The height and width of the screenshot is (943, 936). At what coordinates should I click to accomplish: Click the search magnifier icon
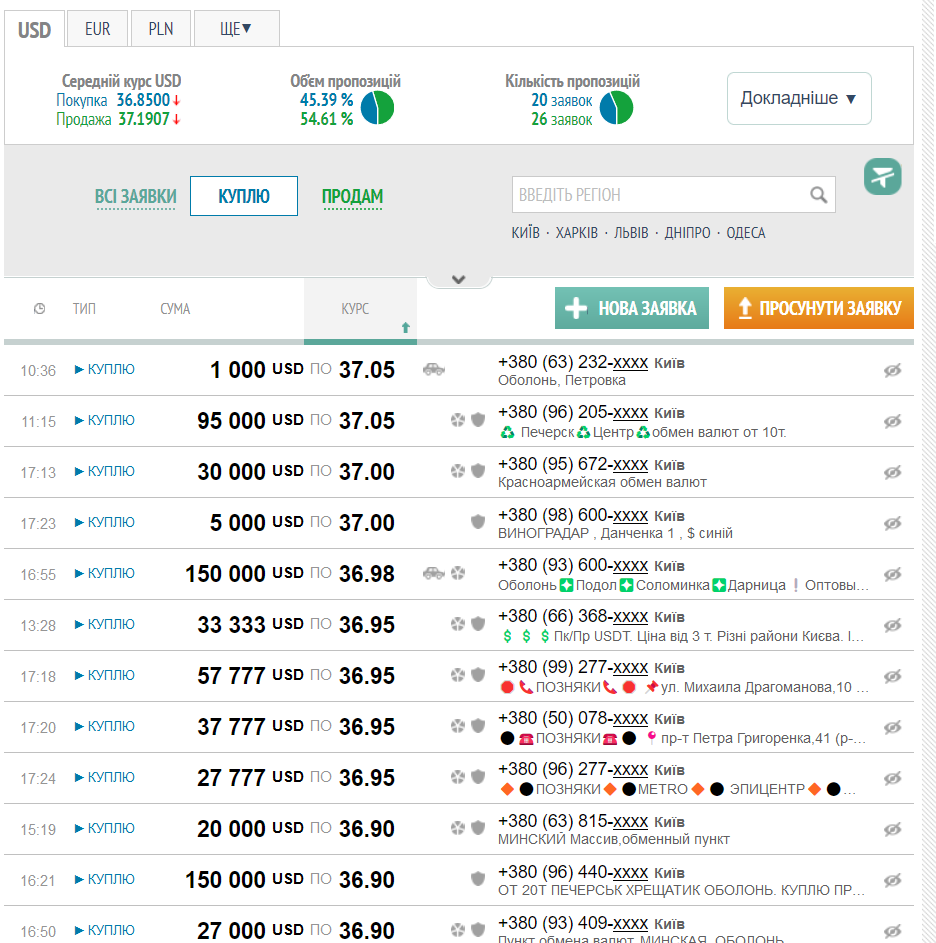pos(818,195)
